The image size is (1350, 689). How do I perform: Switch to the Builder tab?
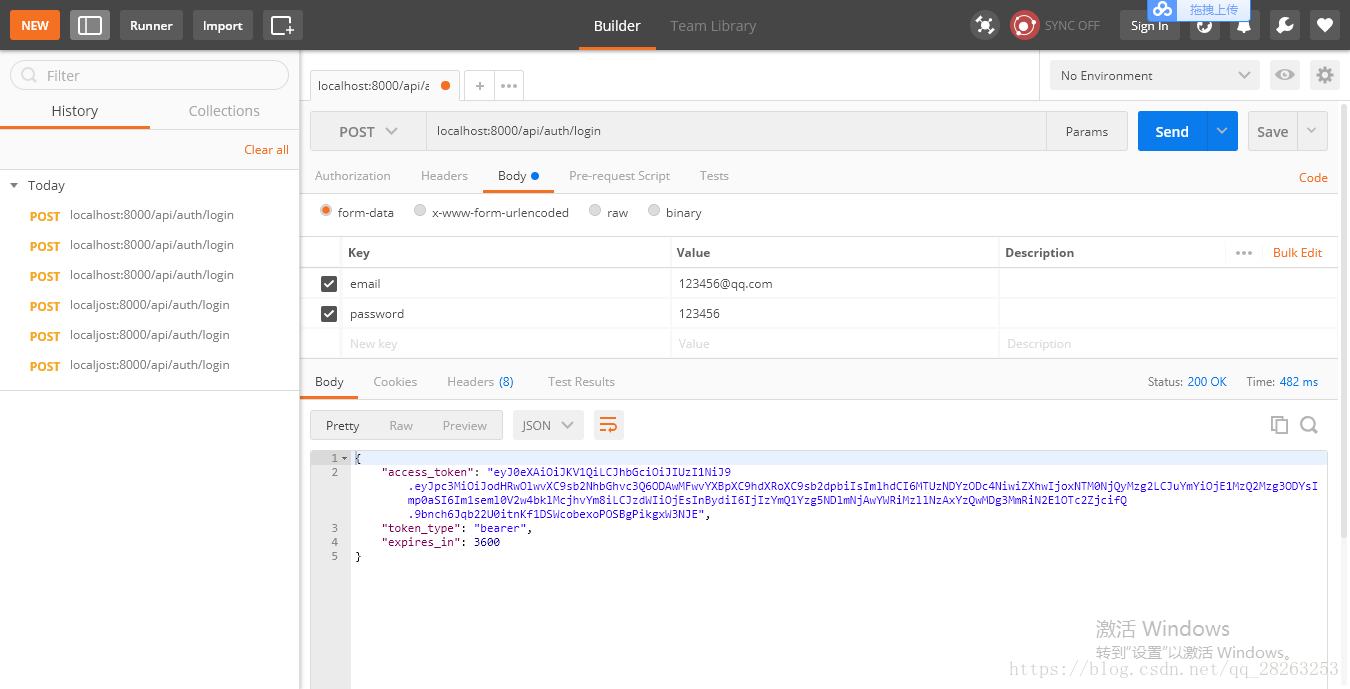[x=617, y=26]
